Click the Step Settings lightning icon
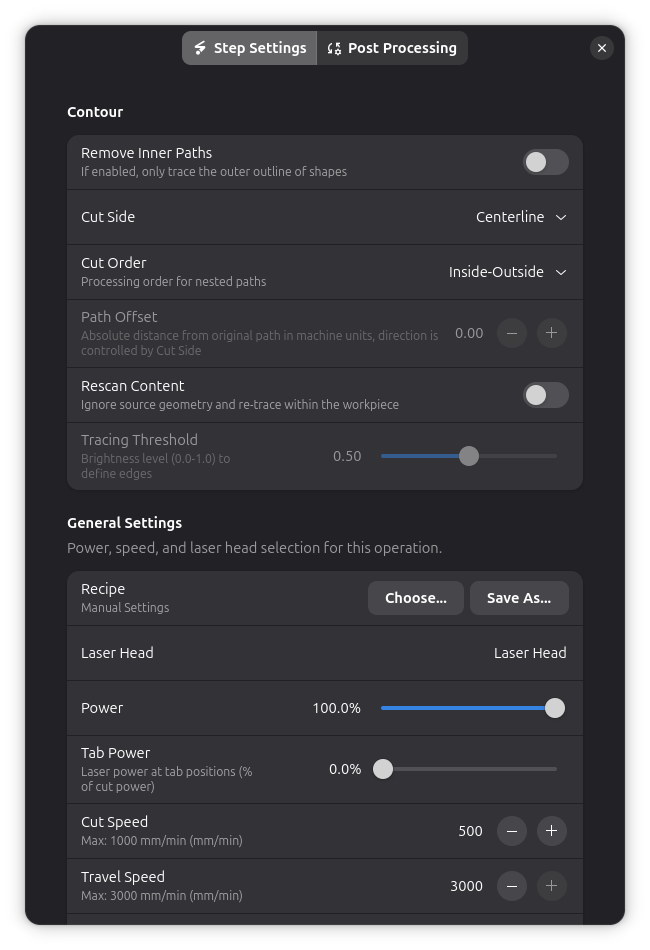 (200, 48)
